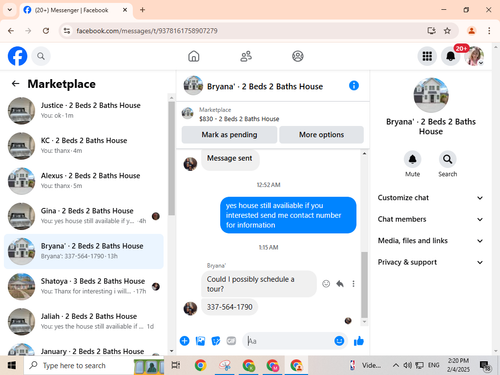
Task: Mute the Bryana' conversation
Action: pos(412,159)
